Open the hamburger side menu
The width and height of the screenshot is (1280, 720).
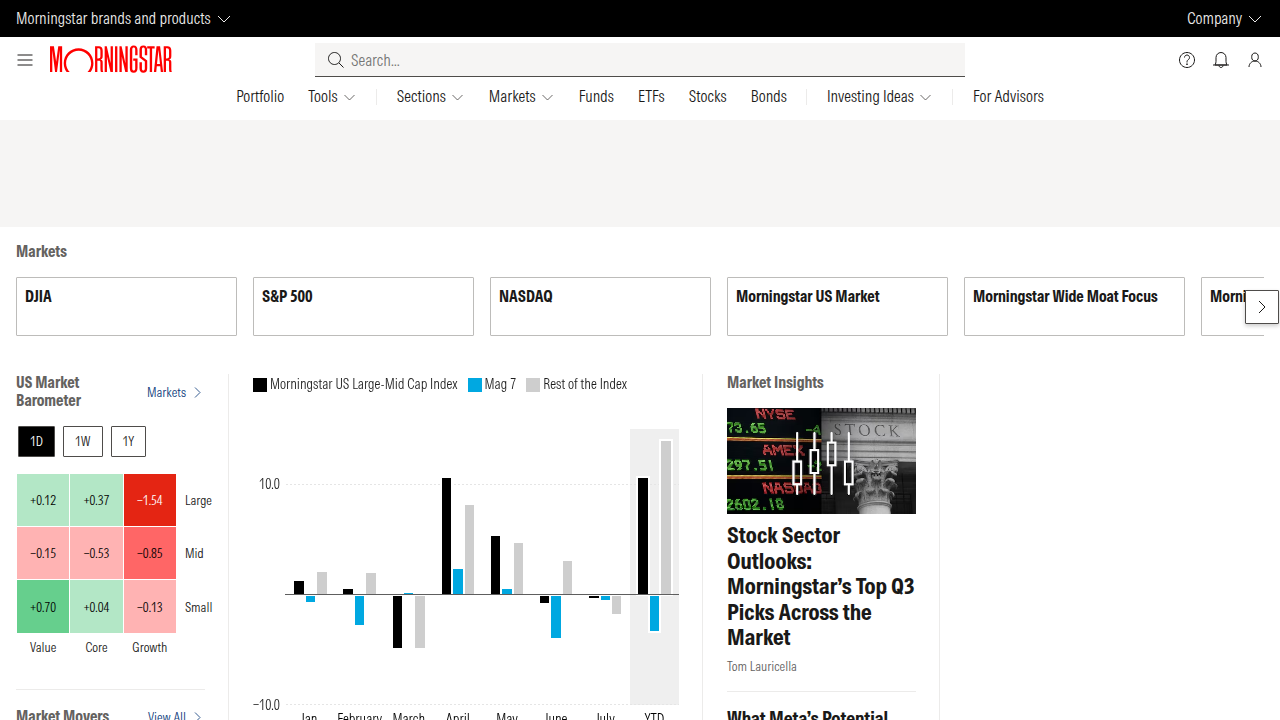25,60
